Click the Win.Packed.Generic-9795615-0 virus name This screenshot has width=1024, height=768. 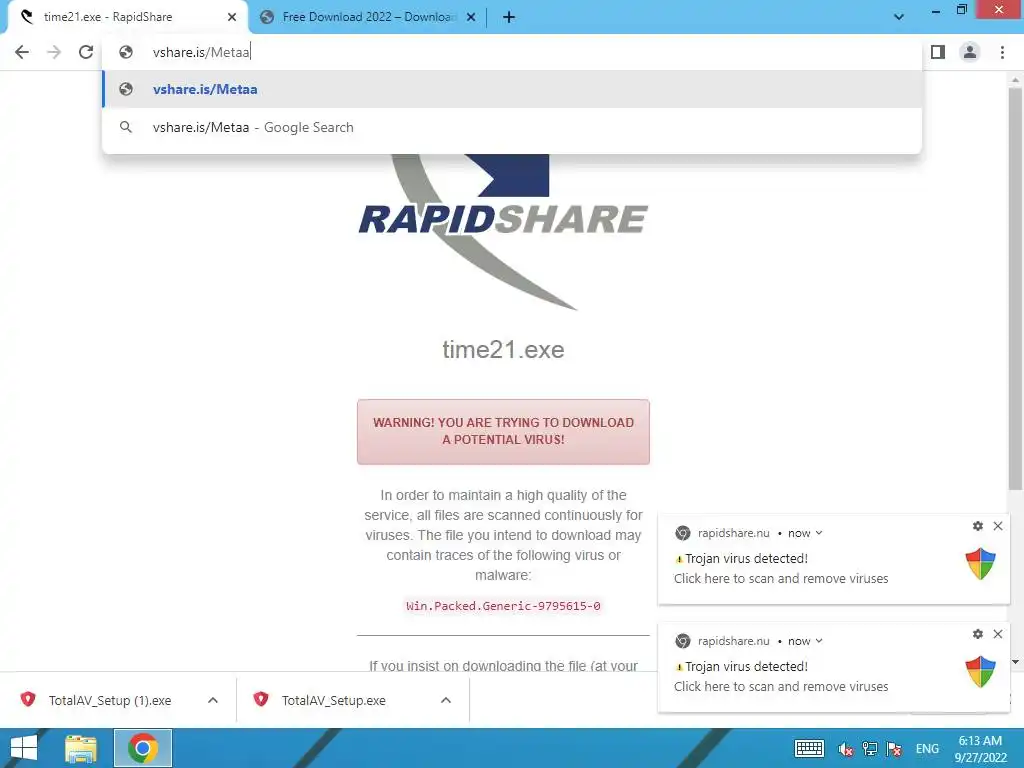[x=503, y=606]
